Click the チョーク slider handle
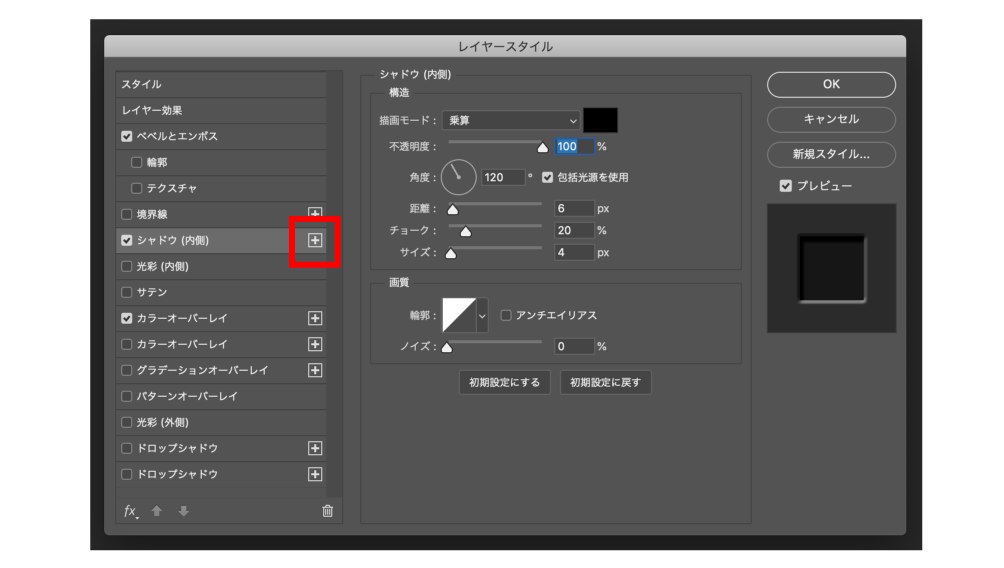This screenshot has height=568, width=1004. coord(466,231)
